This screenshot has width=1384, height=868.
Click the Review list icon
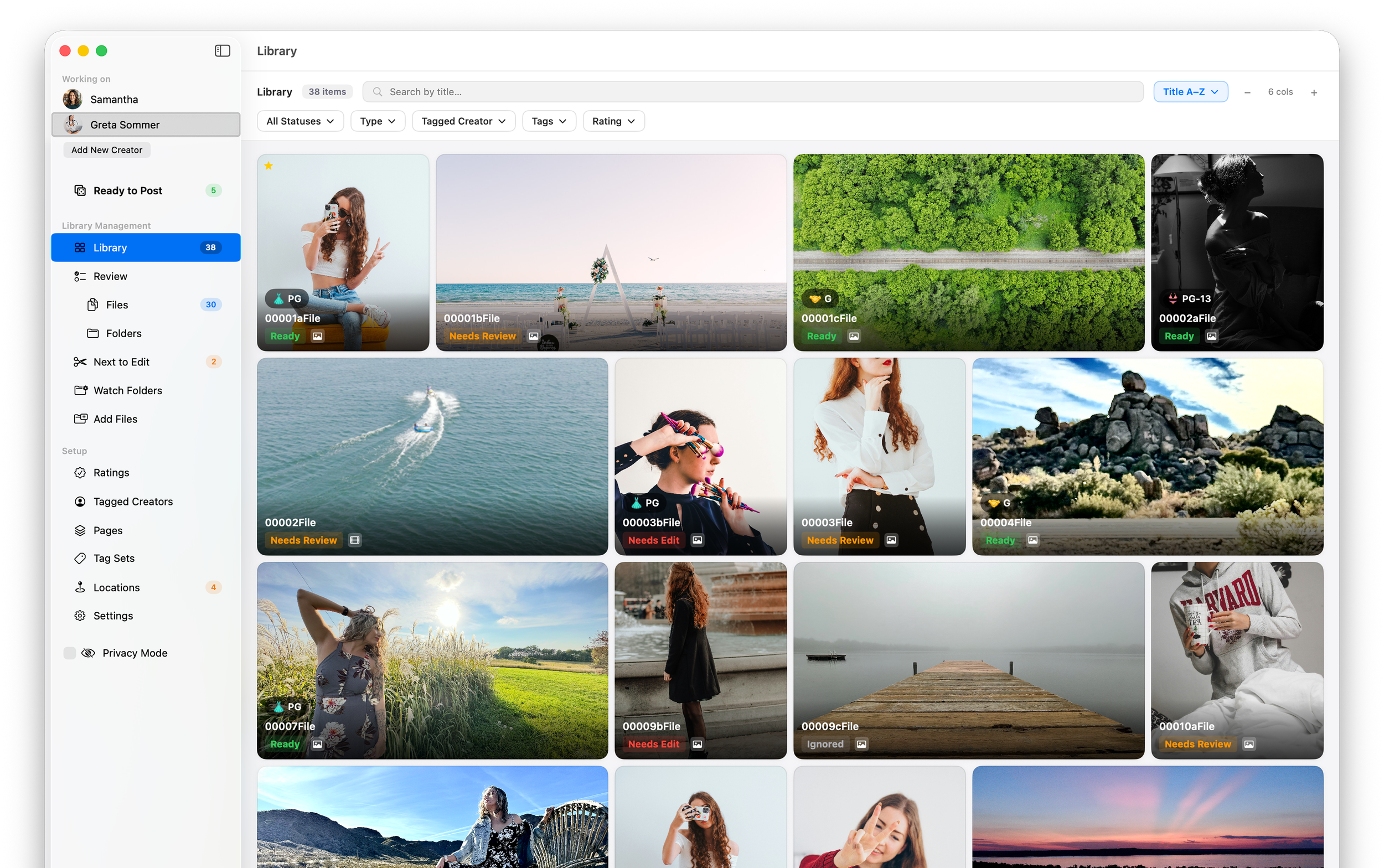(80, 277)
